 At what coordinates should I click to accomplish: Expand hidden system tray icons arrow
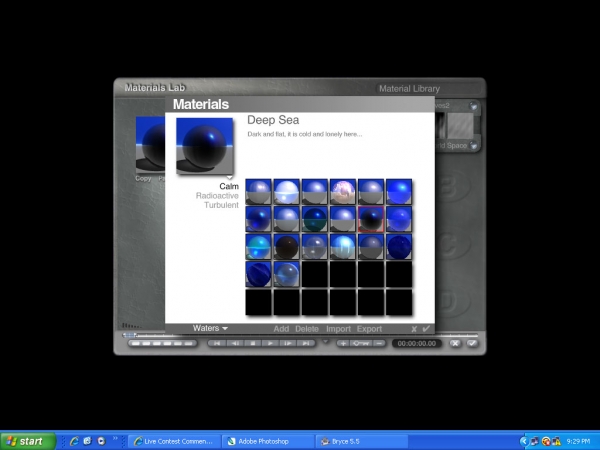524,442
